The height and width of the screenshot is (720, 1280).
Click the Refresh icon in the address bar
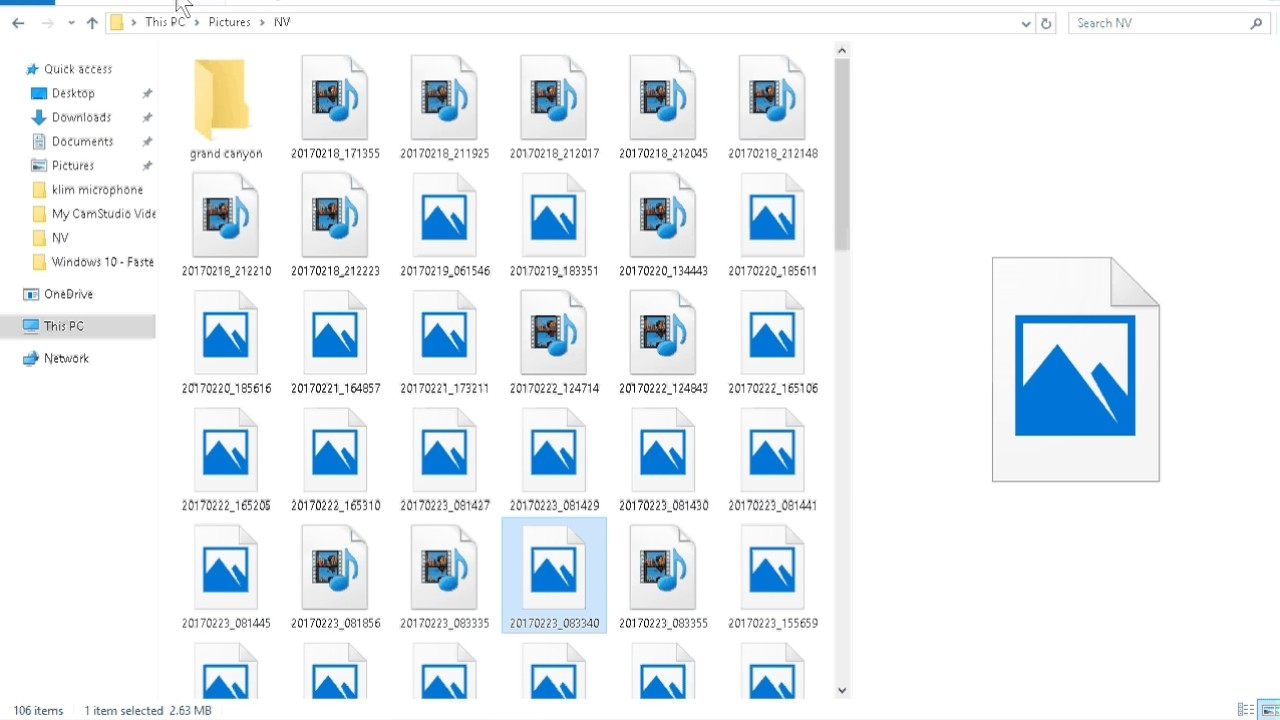[x=1045, y=22]
